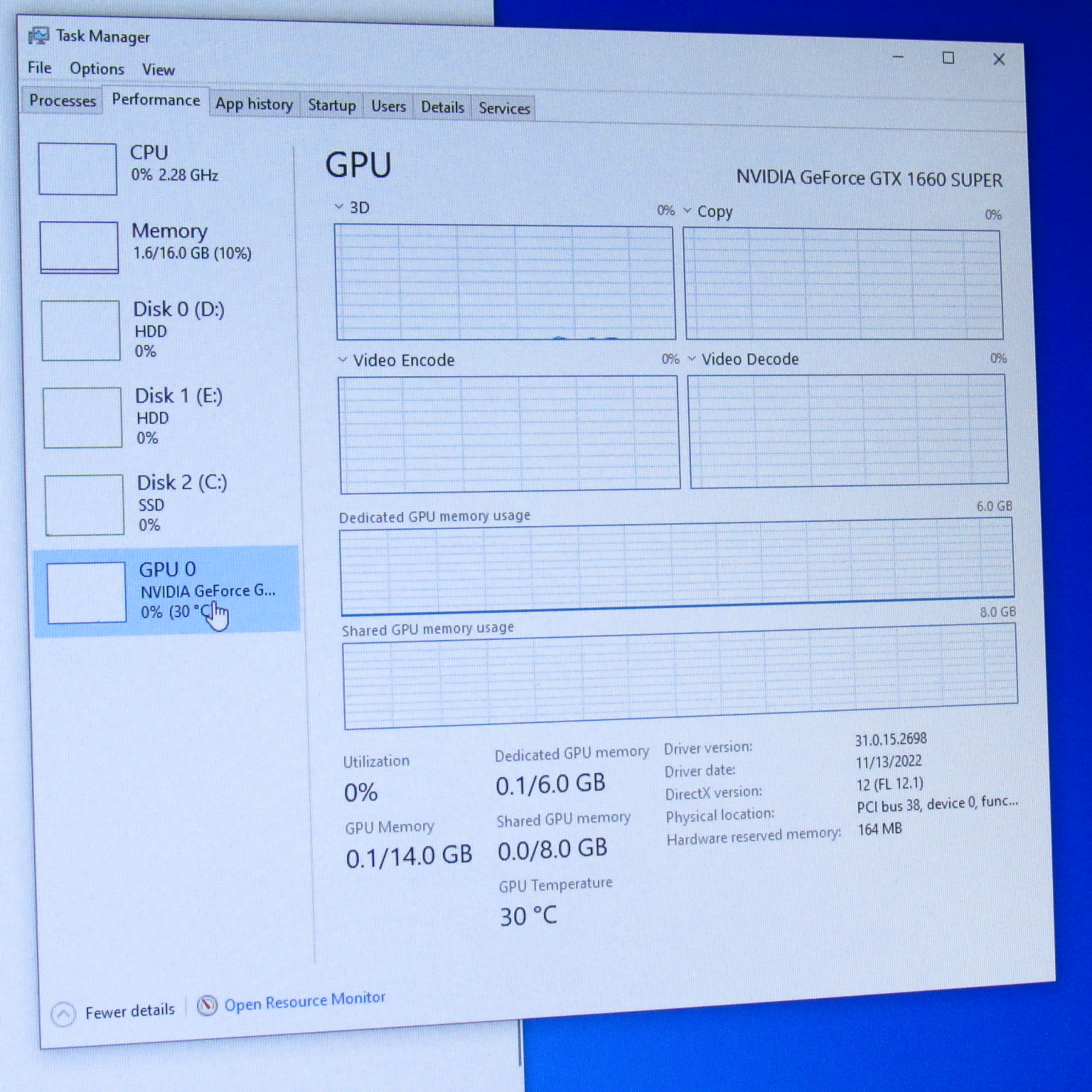Open the Users tab
The width and height of the screenshot is (1092, 1092).
(389, 107)
